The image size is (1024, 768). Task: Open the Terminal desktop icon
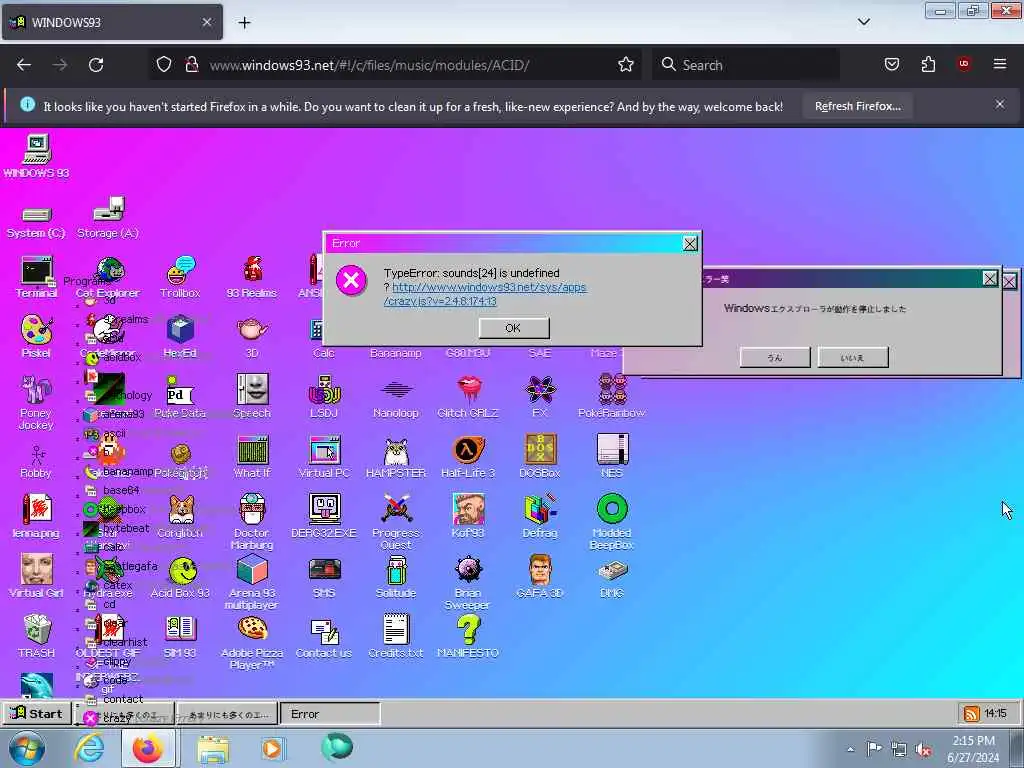(x=37, y=270)
